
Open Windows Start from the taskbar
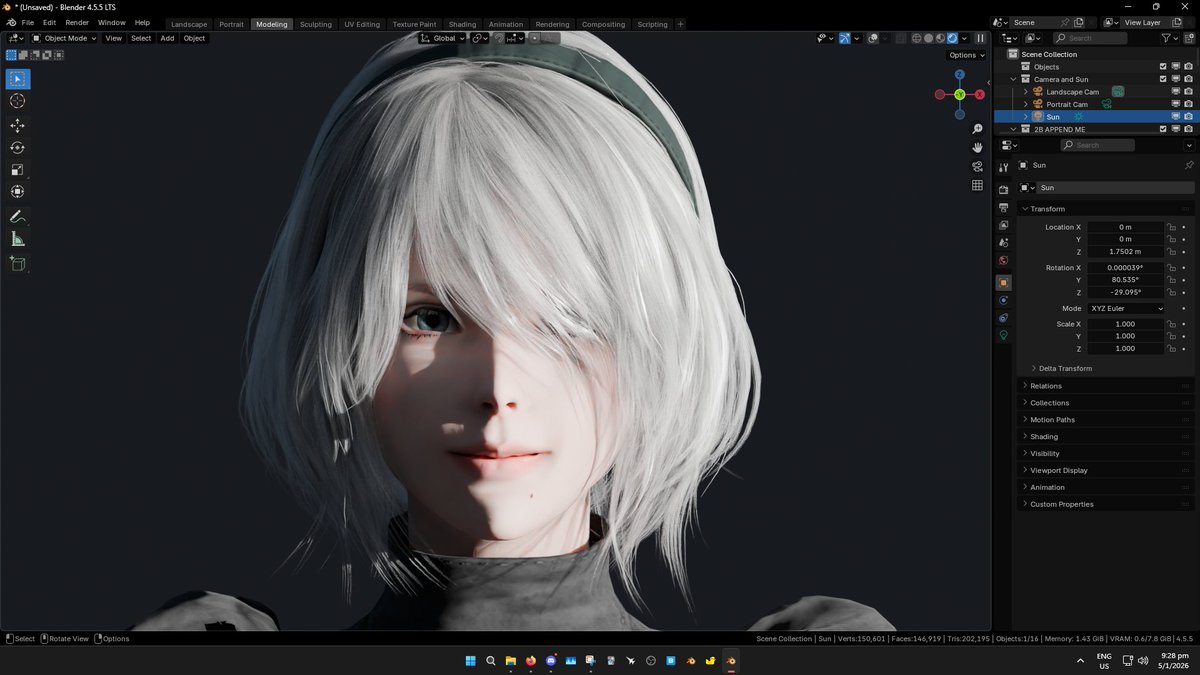click(x=470, y=661)
